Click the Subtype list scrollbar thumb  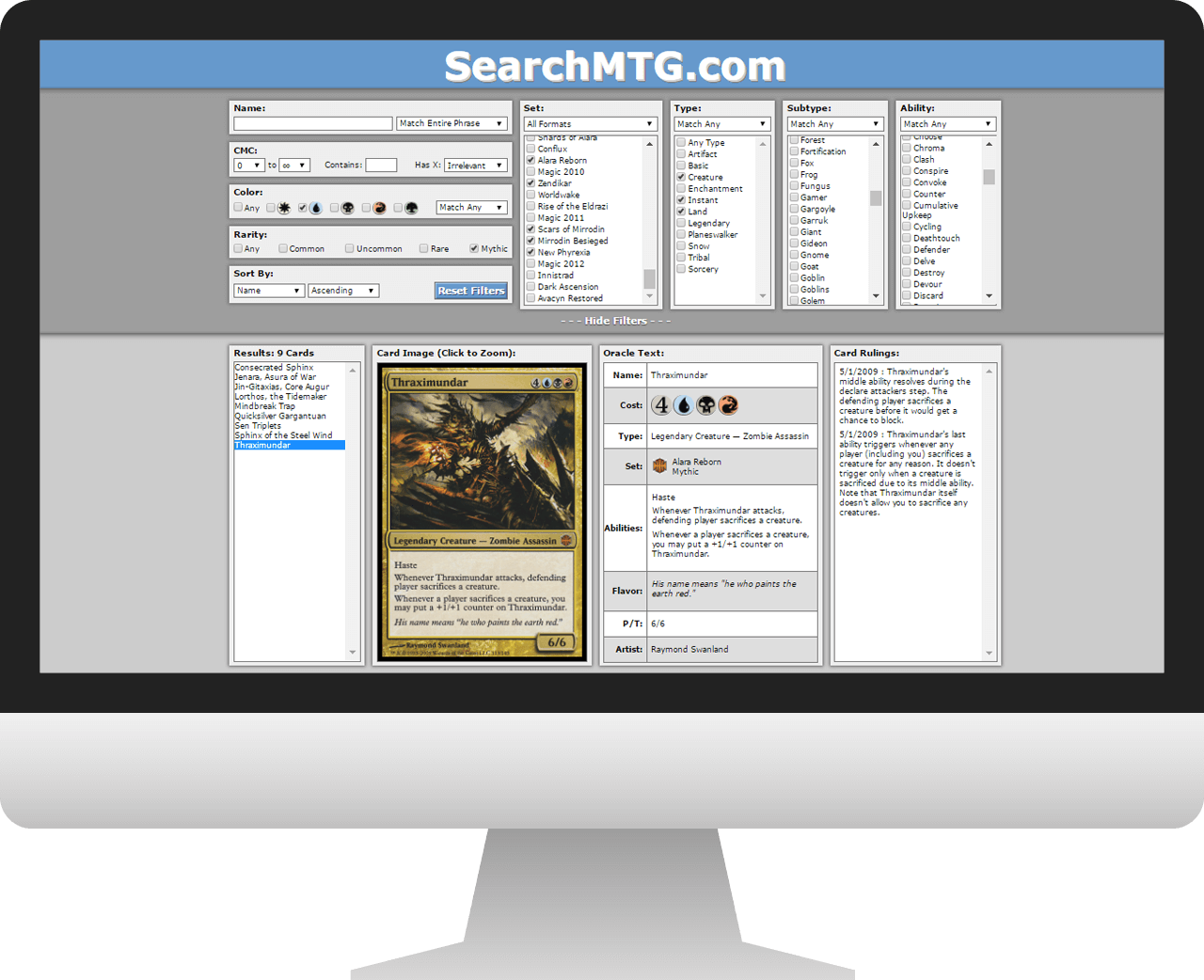pyautogui.click(x=876, y=198)
